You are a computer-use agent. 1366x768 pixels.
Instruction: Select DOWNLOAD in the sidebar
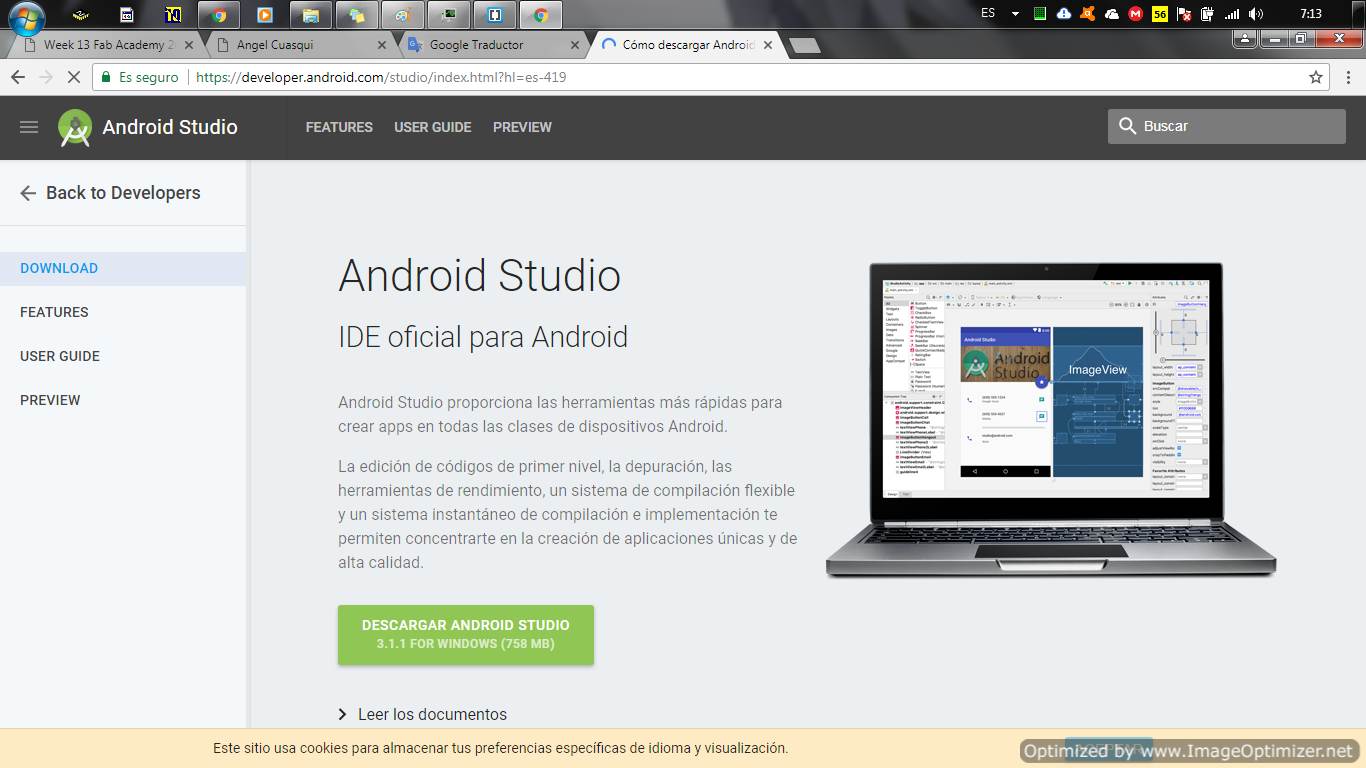click(x=123, y=268)
